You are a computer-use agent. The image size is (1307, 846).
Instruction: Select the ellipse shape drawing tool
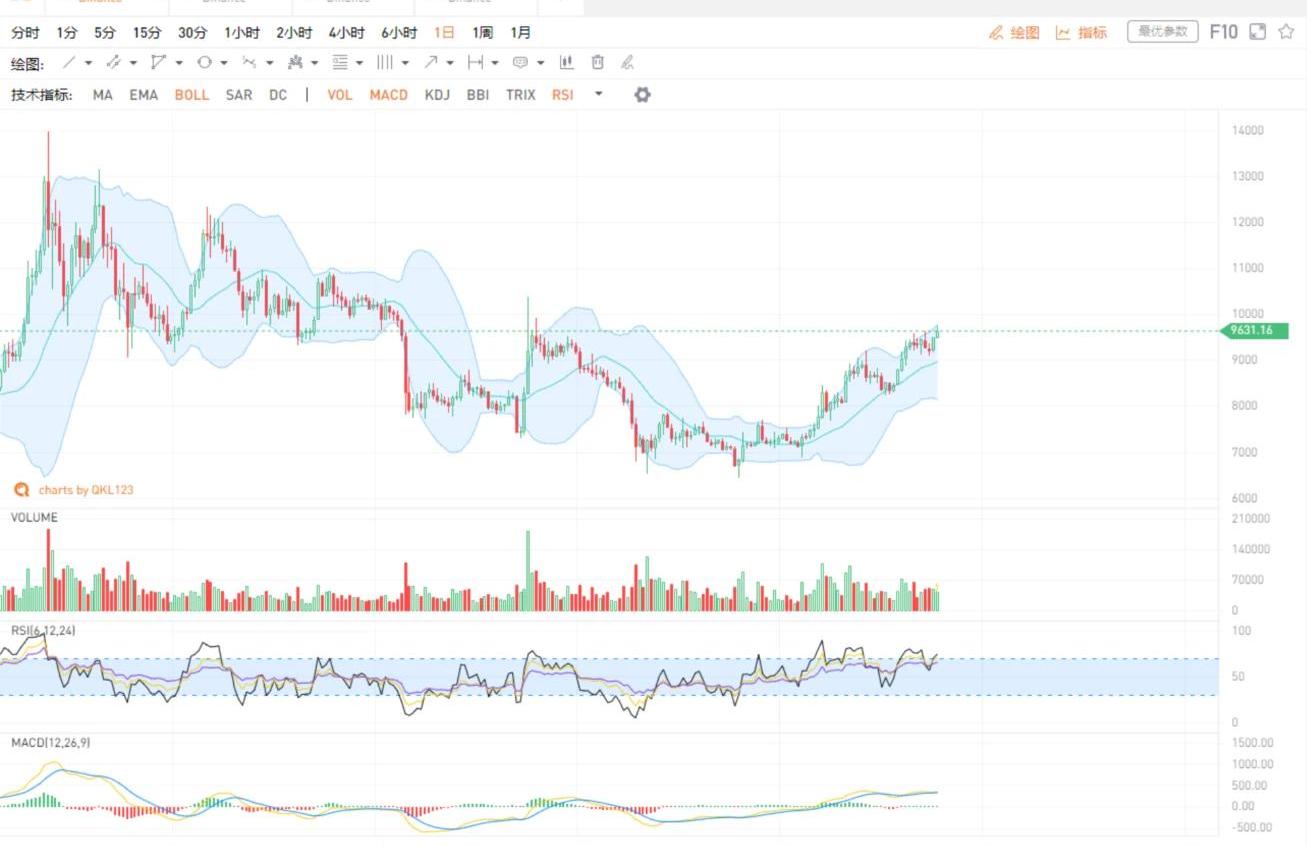coord(204,62)
